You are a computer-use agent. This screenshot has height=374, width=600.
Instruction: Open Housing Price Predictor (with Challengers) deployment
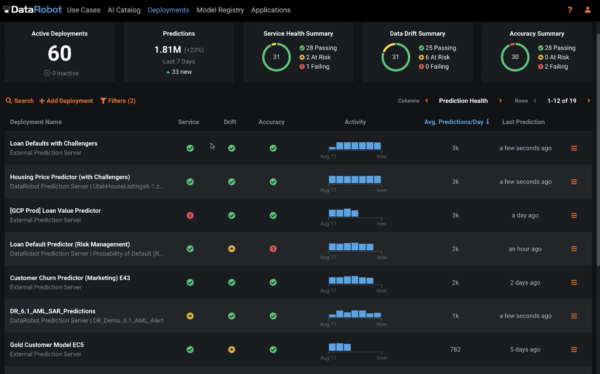coord(70,177)
